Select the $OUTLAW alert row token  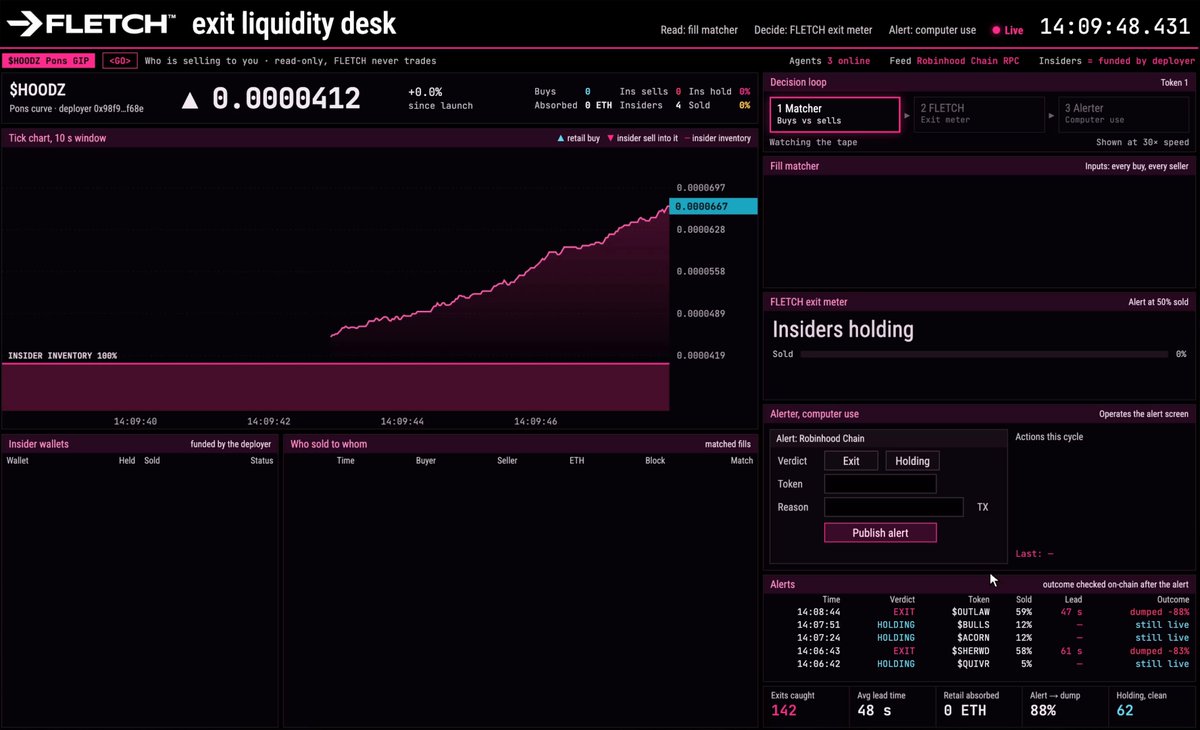click(971, 612)
